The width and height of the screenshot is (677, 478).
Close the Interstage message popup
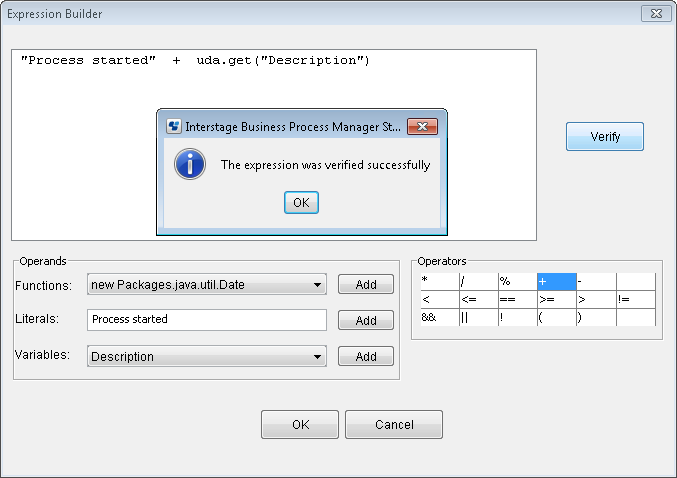[422, 127]
